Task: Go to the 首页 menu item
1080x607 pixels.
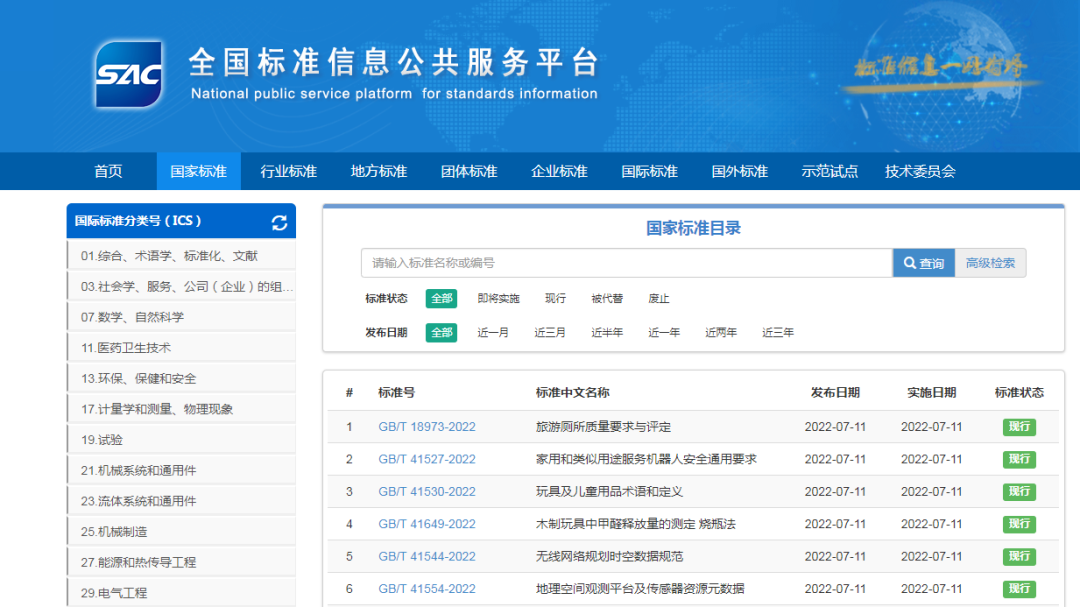Action: (x=108, y=171)
